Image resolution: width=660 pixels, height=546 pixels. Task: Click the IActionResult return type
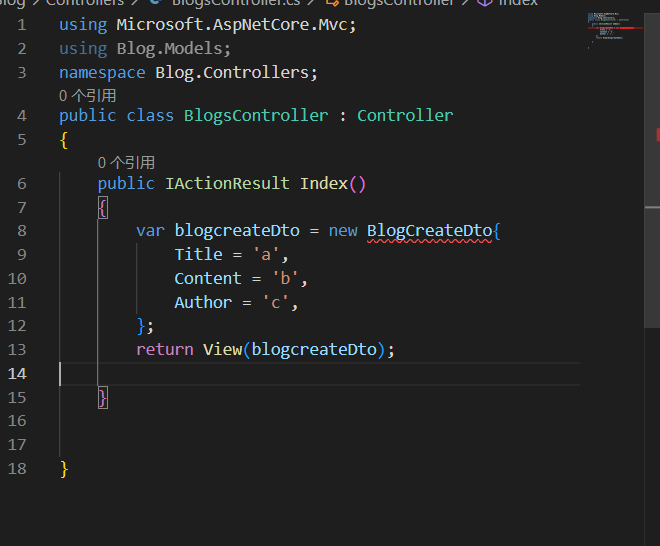click(x=226, y=184)
